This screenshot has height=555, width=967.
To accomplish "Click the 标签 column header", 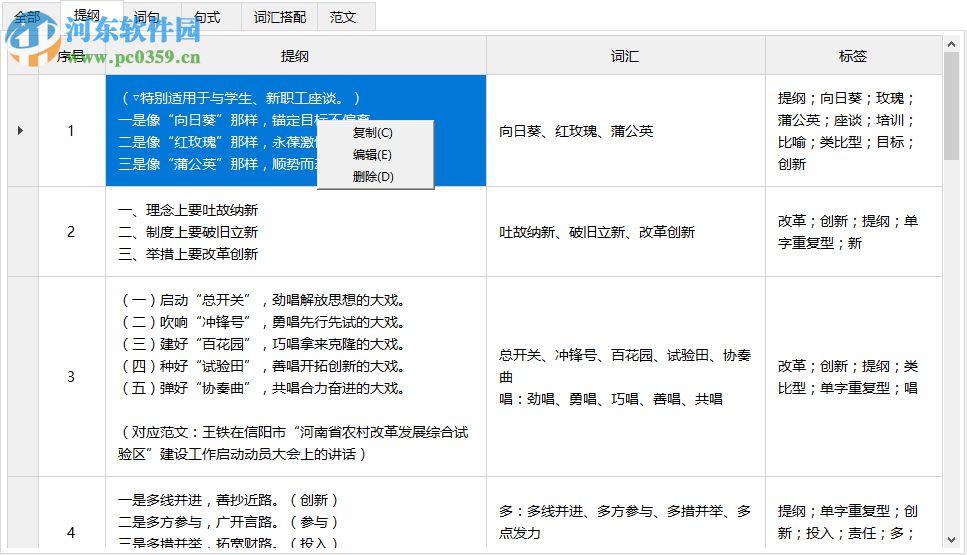I will click(x=854, y=56).
